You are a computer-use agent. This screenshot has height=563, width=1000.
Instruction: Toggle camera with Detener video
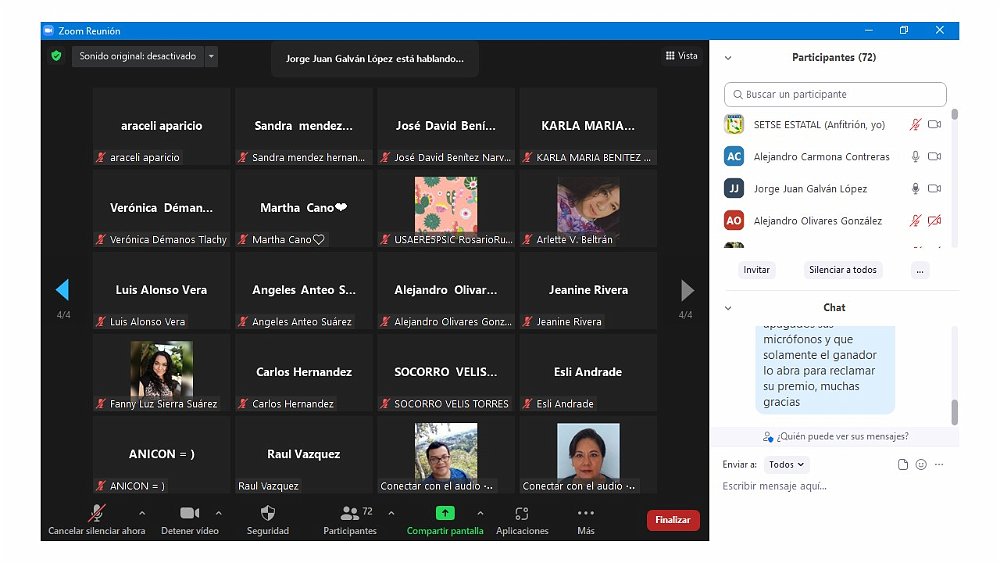pos(189,513)
